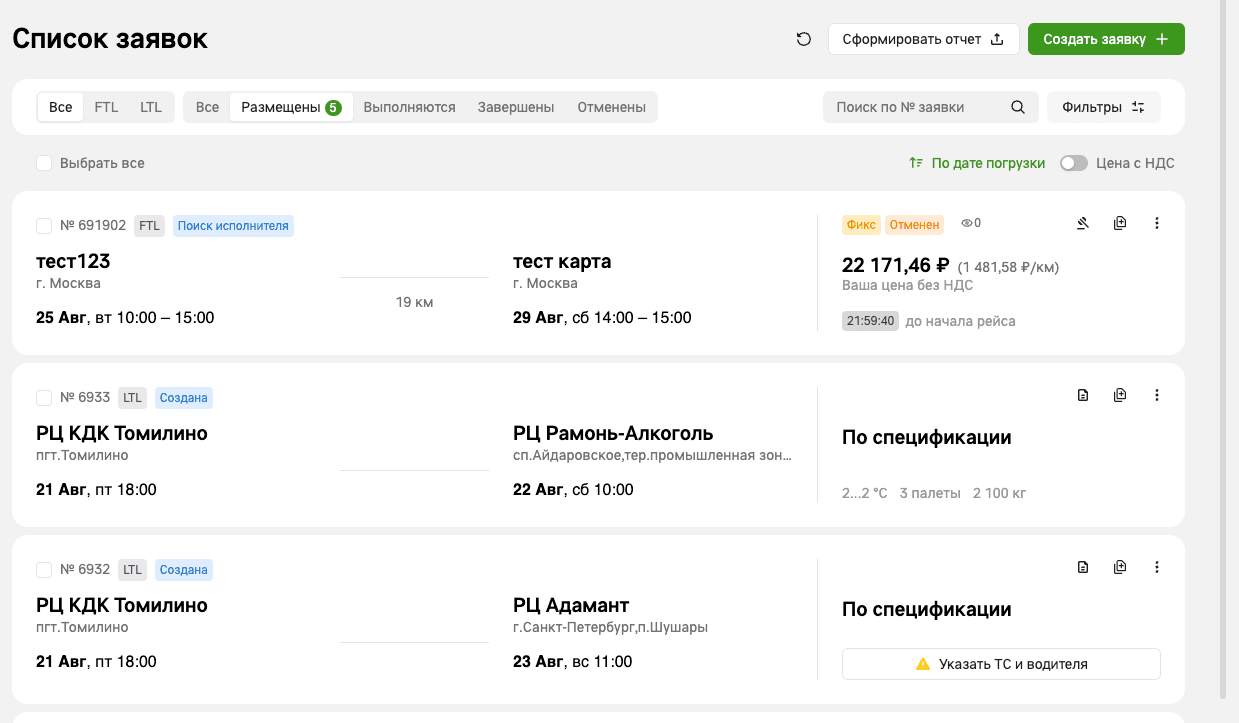Click the page vertical scrollbar

(x=1223, y=350)
